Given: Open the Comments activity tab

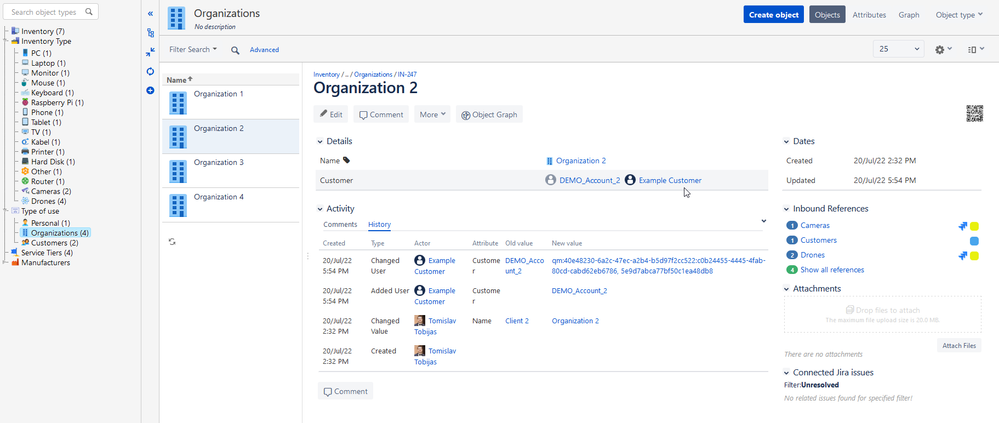Looking at the screenshot, I should pos(340,224).
